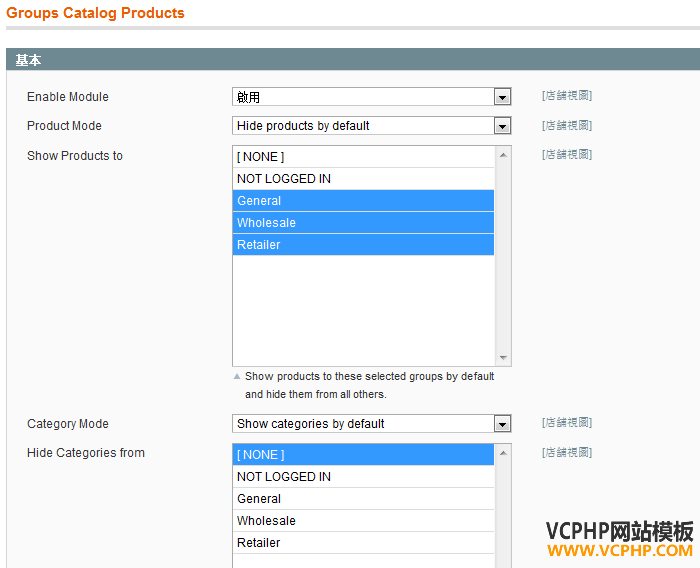
Task: Click the scope label beside Enable Module
Action: [567, 96]
